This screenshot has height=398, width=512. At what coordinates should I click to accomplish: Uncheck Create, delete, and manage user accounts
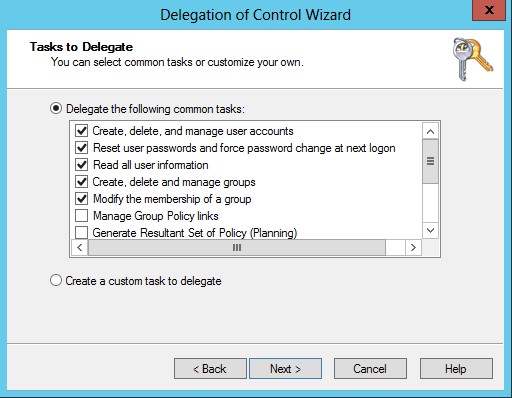tap(82, 131)
